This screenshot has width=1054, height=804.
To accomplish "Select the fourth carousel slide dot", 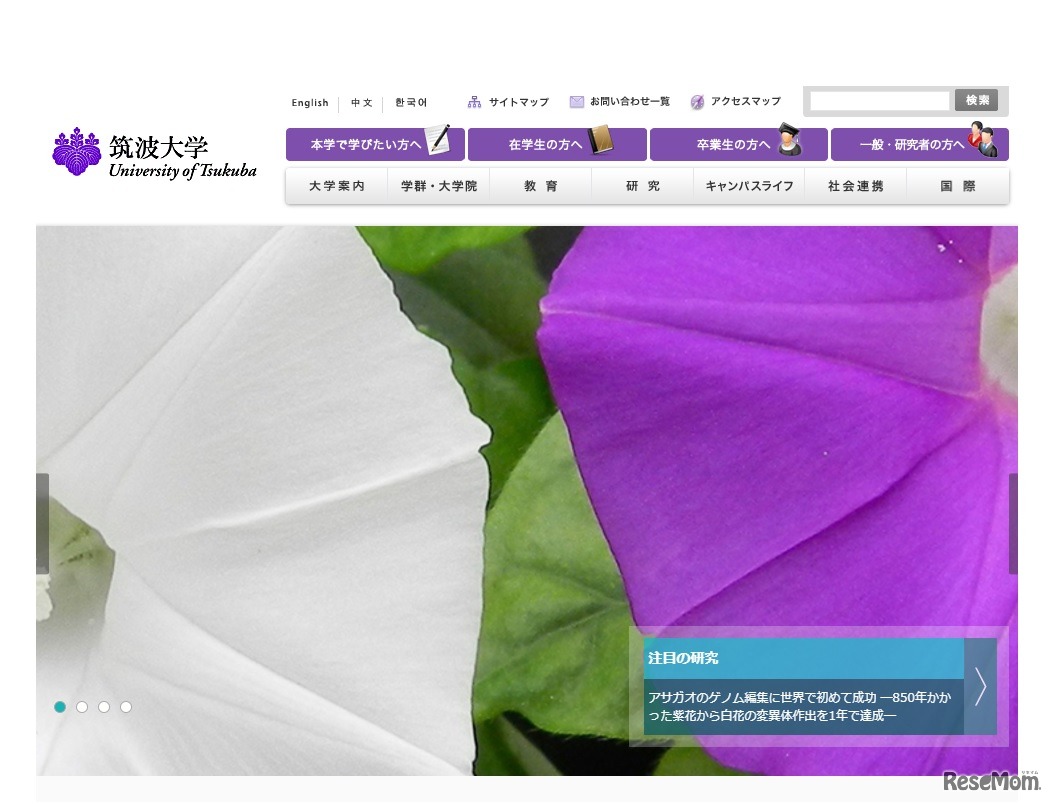I will point(126,706).
